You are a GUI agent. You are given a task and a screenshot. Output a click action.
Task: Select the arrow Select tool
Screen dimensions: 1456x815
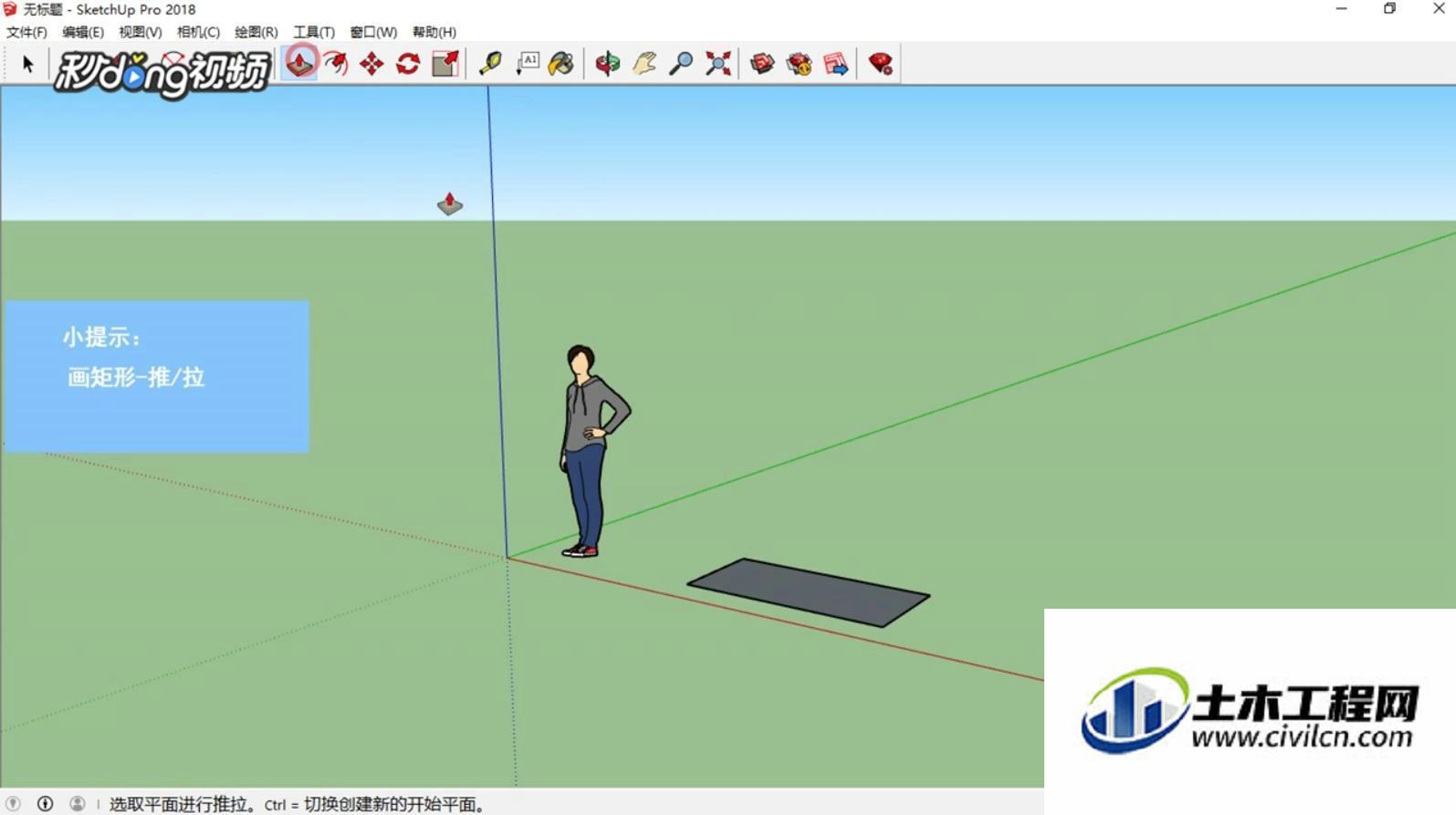[x=27, y=64]
